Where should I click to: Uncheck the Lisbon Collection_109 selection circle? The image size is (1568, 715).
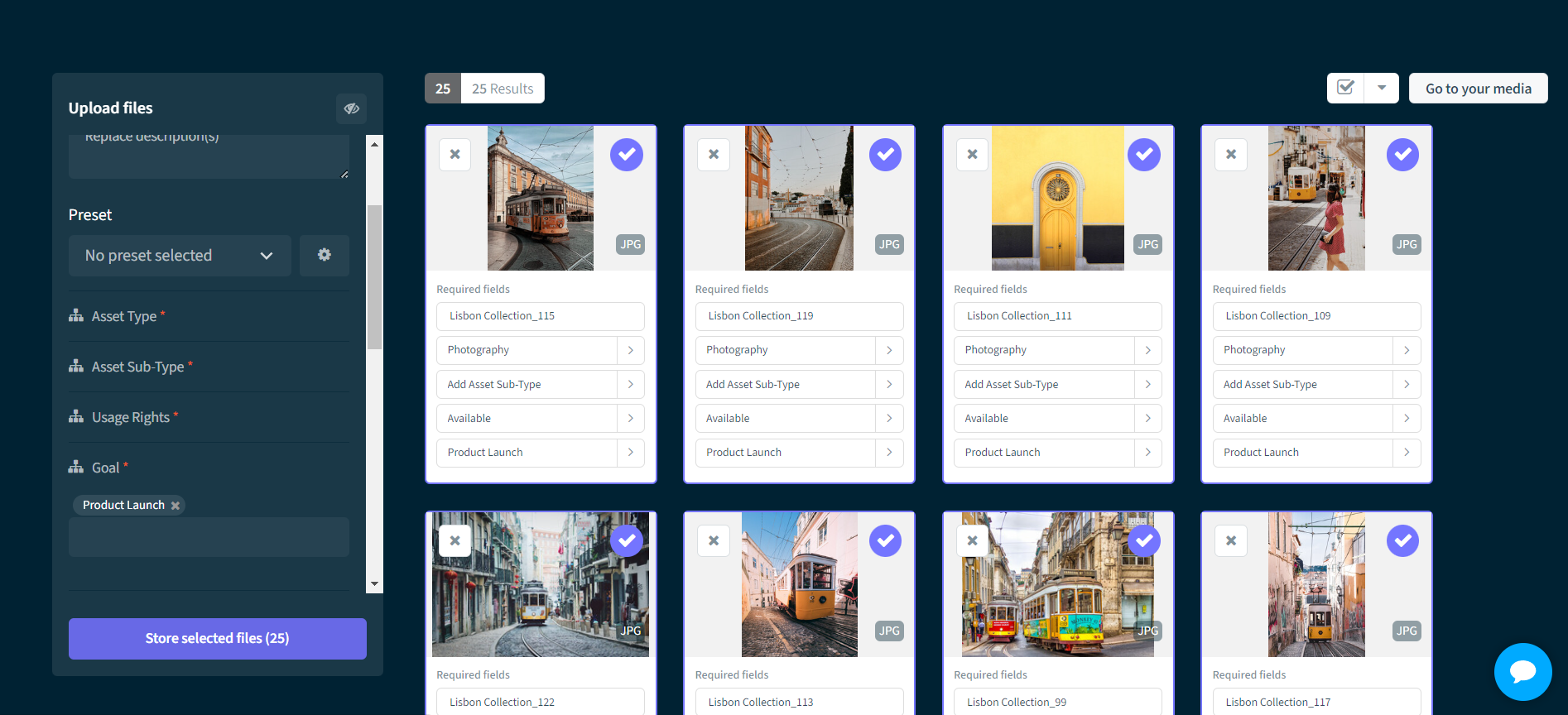point(1402,155)
